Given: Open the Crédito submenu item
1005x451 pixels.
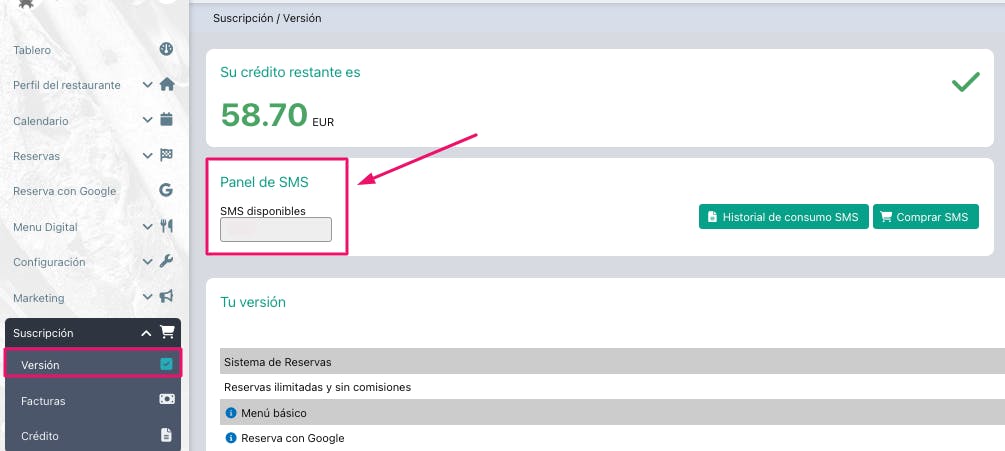Looking at the screenshot, I should point(40,436).
